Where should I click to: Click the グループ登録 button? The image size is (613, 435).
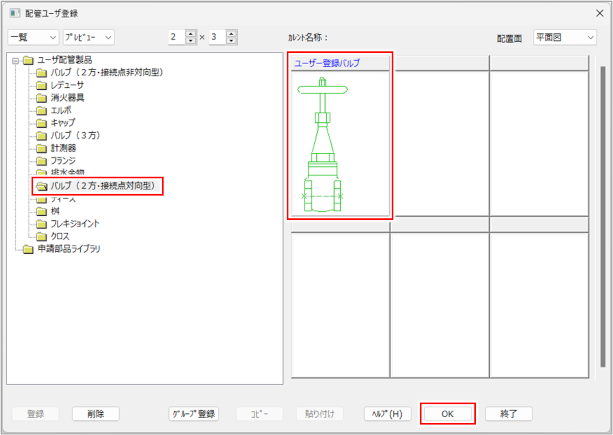tap(193, 413)
